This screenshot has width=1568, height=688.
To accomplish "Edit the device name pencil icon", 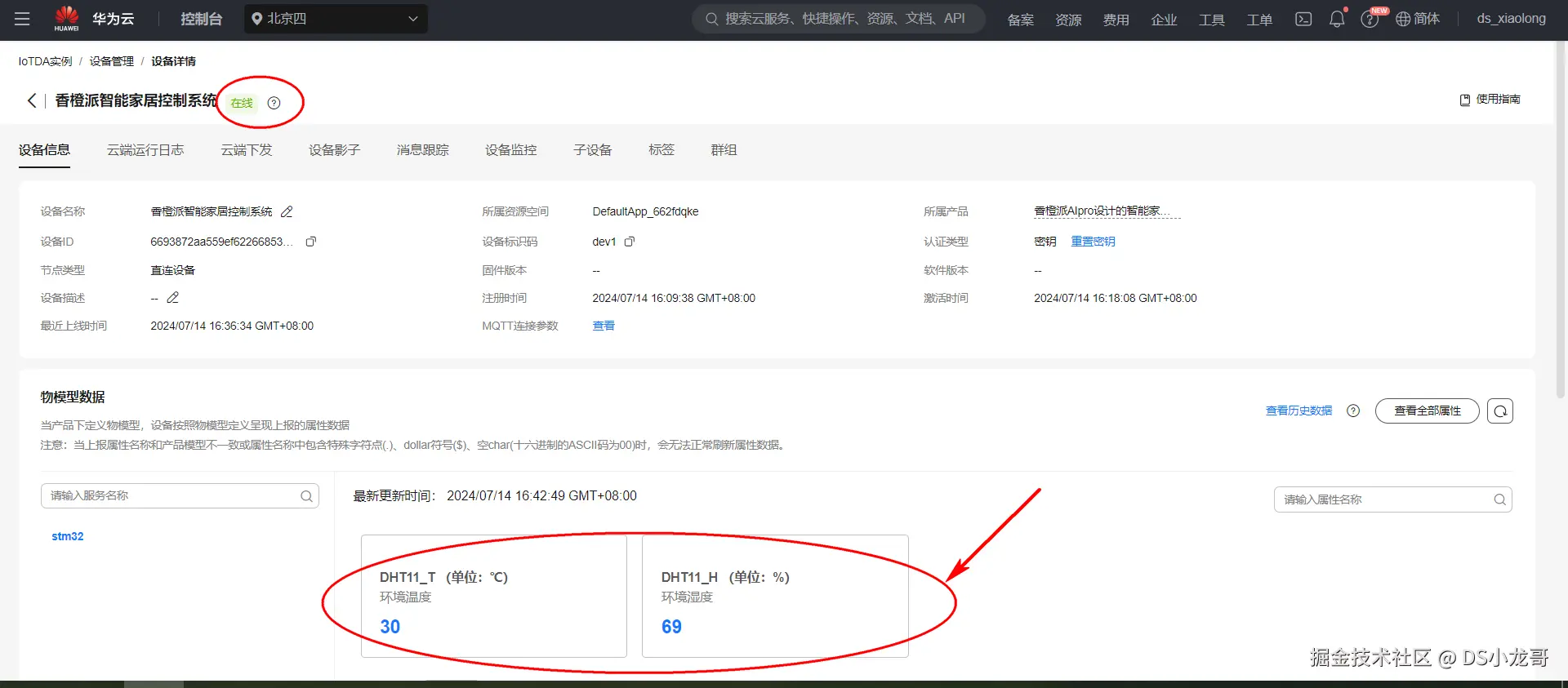I will click(287, 212).
